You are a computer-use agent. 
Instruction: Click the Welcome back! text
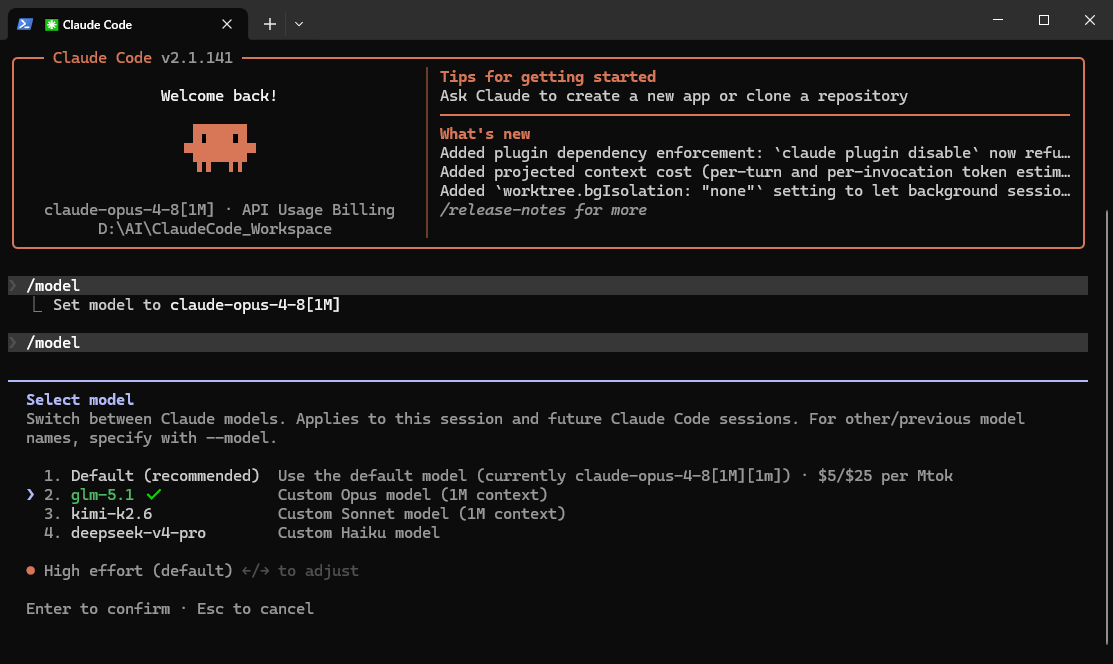(x=219, y=96)
